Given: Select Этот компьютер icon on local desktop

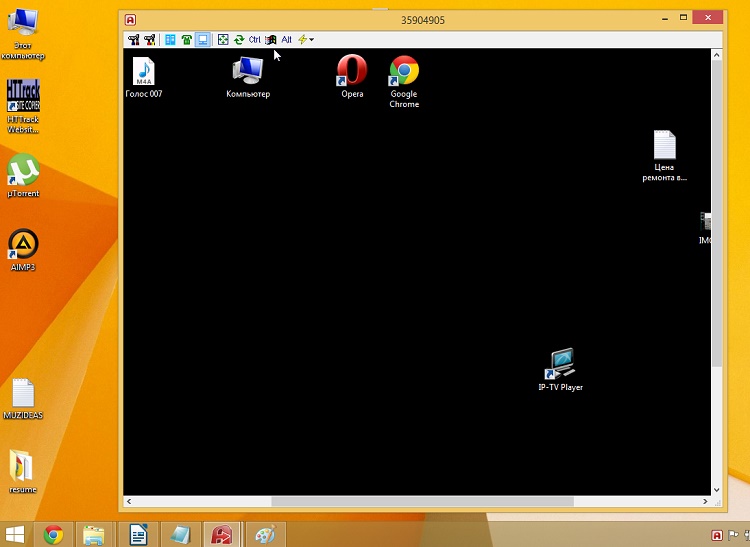Looking at the screenshot, I should pyautogui.click(x=23, y=34).
